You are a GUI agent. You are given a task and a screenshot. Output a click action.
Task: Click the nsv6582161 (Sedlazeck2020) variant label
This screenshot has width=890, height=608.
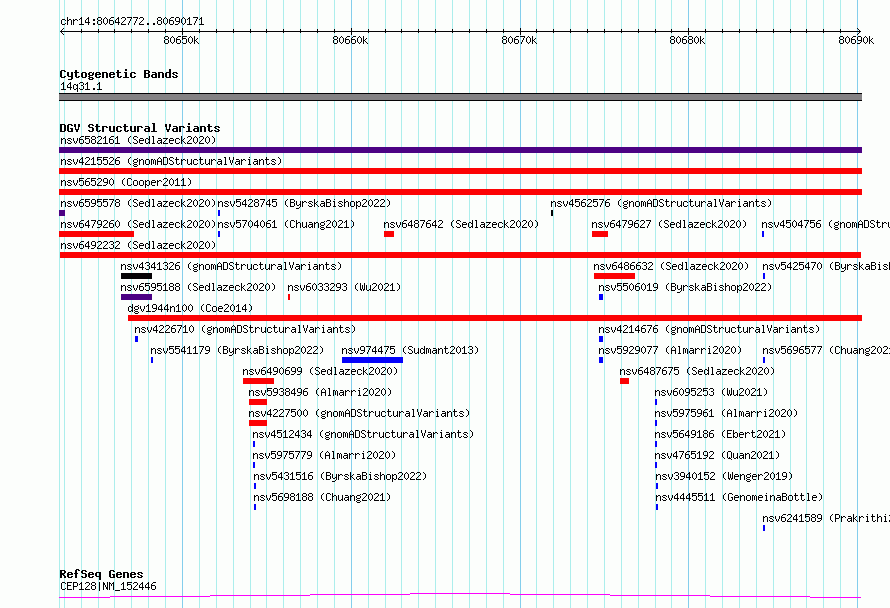138,140
